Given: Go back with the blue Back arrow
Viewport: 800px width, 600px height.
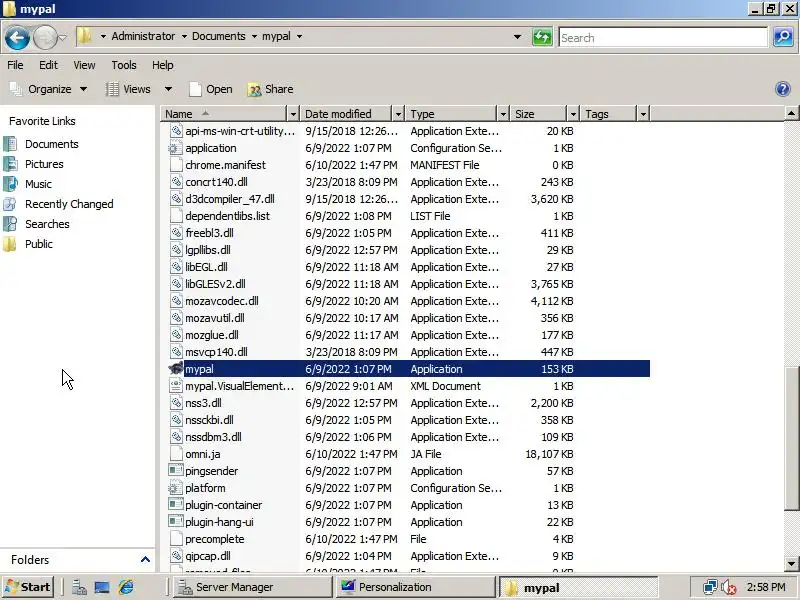Looking at the screenshot, I should click(x=17, y=37).
